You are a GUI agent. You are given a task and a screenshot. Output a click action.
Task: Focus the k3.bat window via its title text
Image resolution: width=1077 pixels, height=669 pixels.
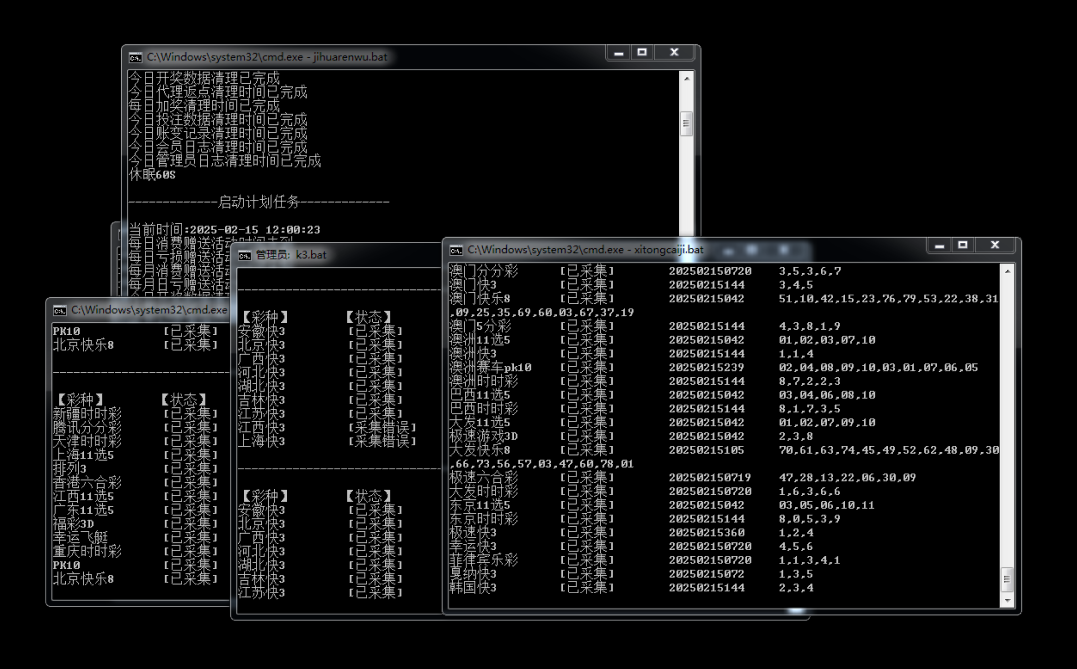pyautogui.click(x=290, y=255)
